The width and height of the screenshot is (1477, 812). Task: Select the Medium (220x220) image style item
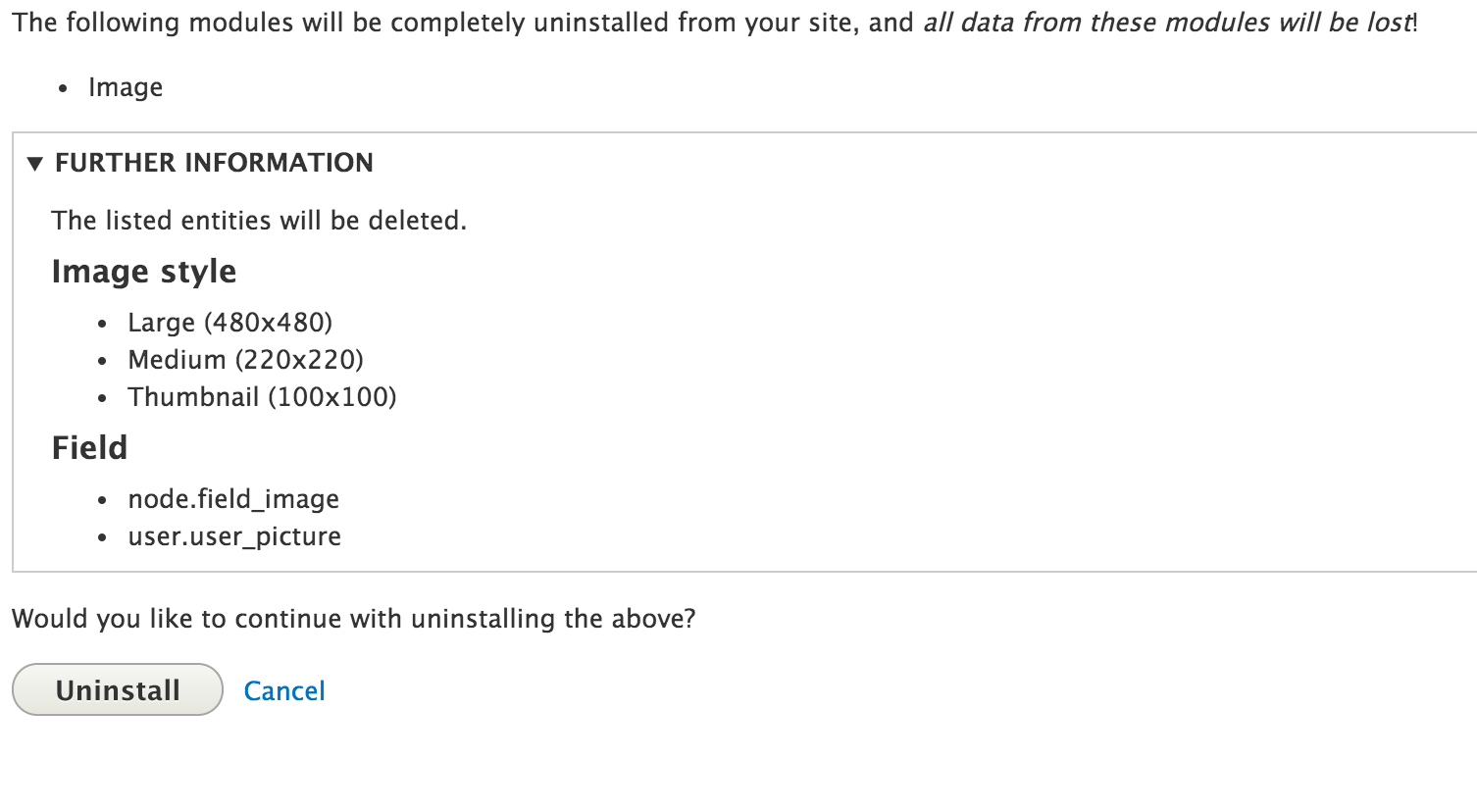[x=245, y=360]
